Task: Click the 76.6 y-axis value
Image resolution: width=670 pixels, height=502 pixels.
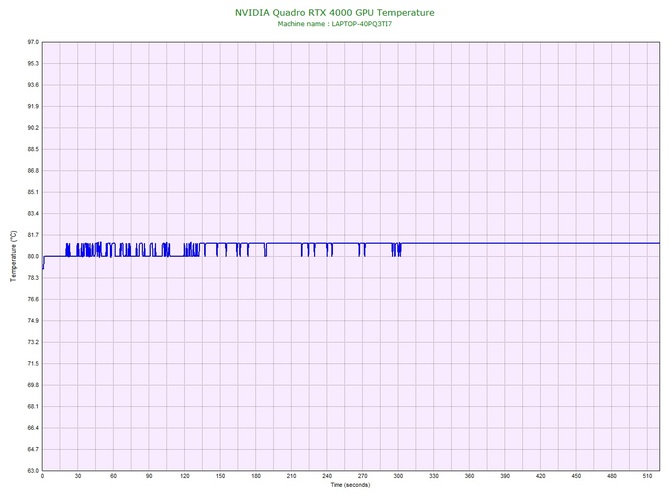Action: 33,299
